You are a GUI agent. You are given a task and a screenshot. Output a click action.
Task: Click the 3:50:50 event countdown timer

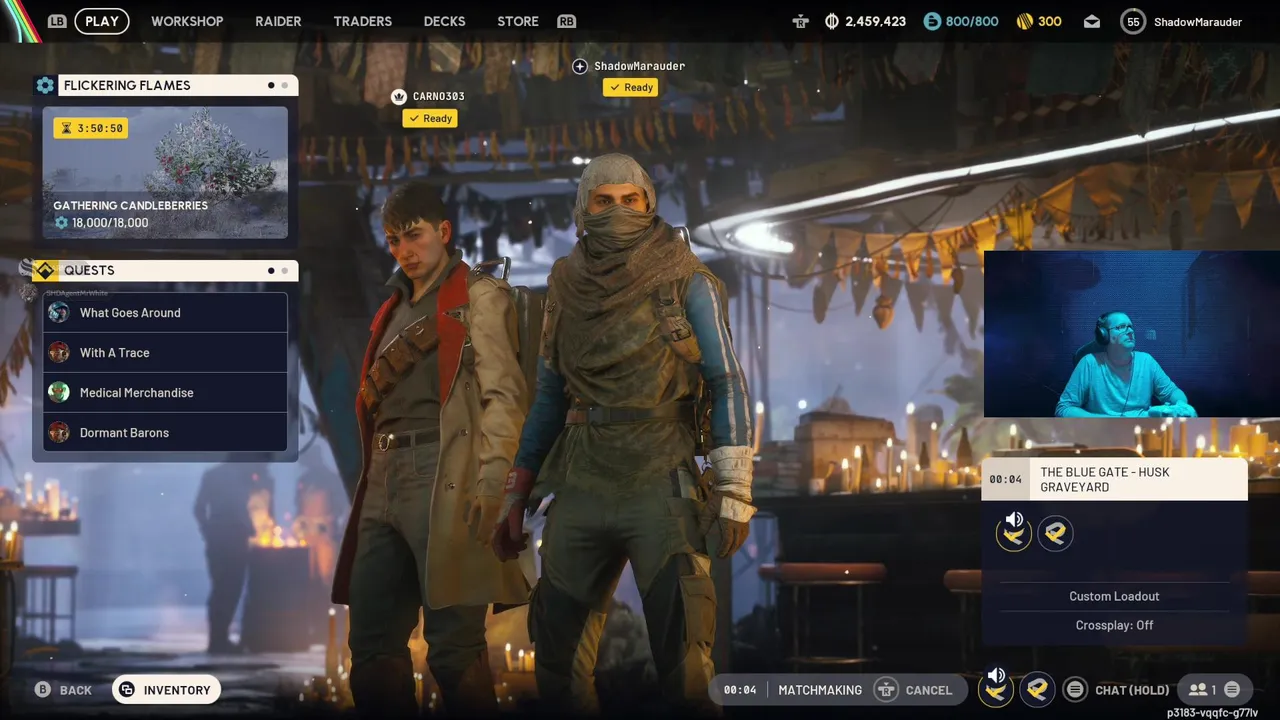pos(91,128)
